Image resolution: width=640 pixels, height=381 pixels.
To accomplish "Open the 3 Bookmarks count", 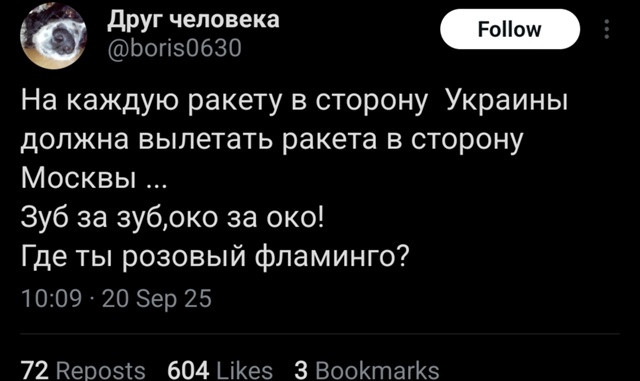I will click(x=367, y=370).
